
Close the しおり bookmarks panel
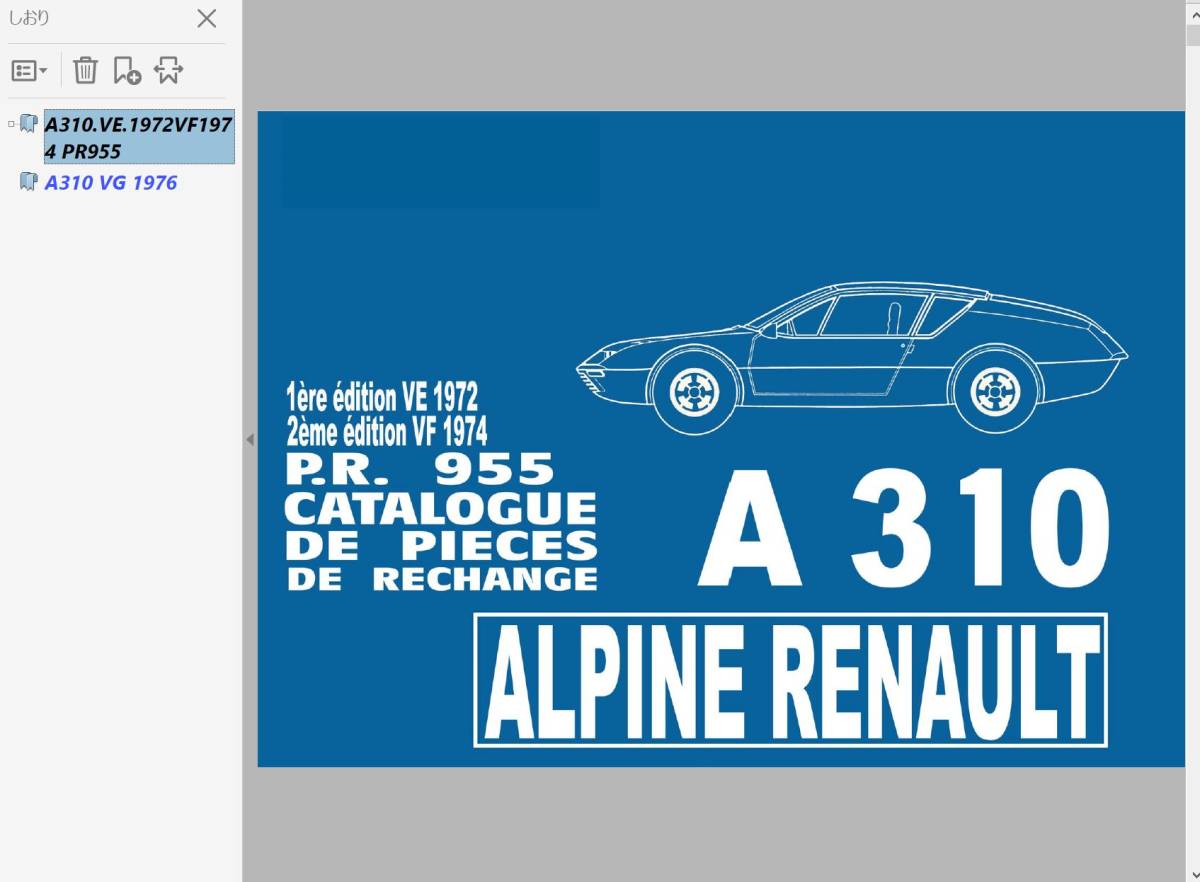coord(206,18)
